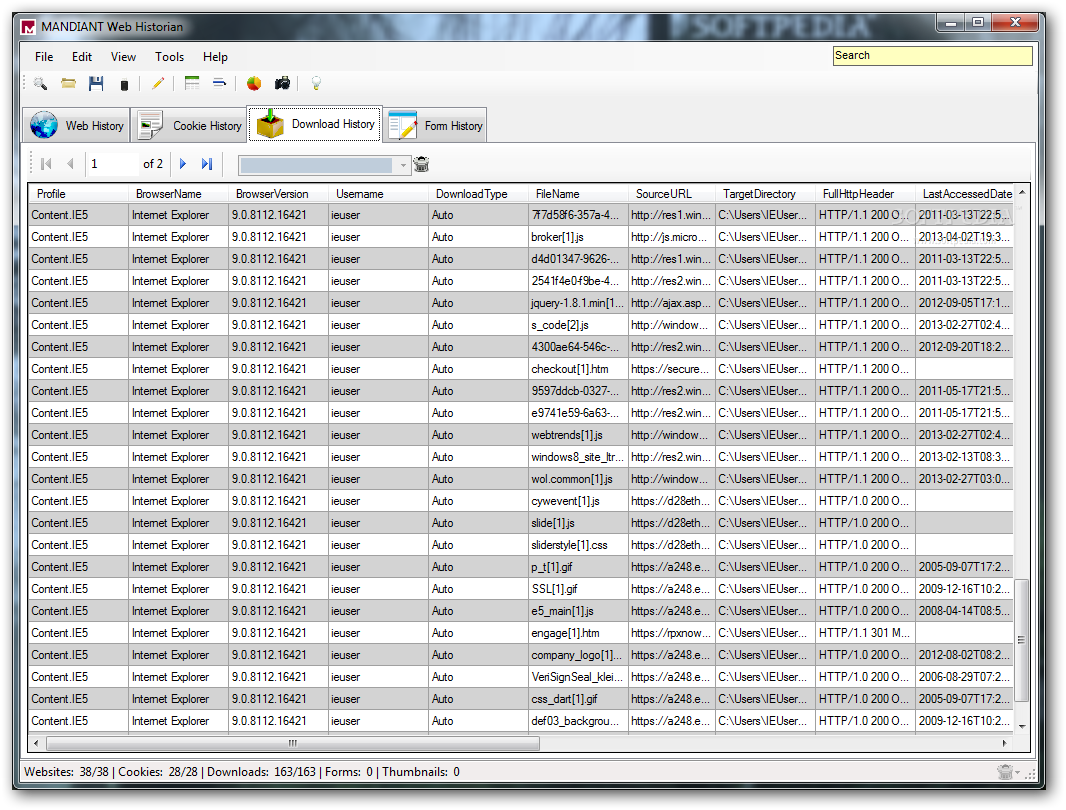The width and height of the screenshot is (1066, 810).
Task: Switch to the Cookie History tab
Action: click(x=189, y=126)
